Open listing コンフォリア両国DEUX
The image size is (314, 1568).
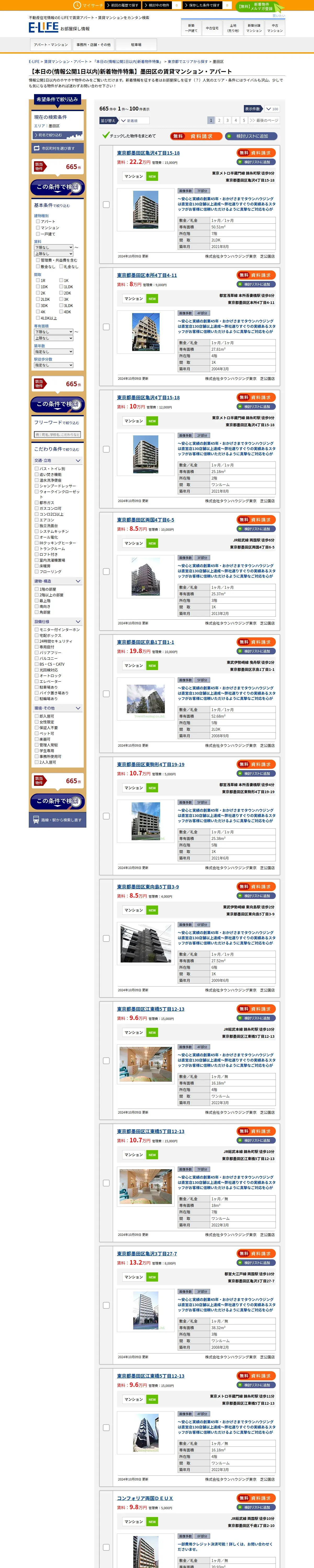pos(145,1498)
